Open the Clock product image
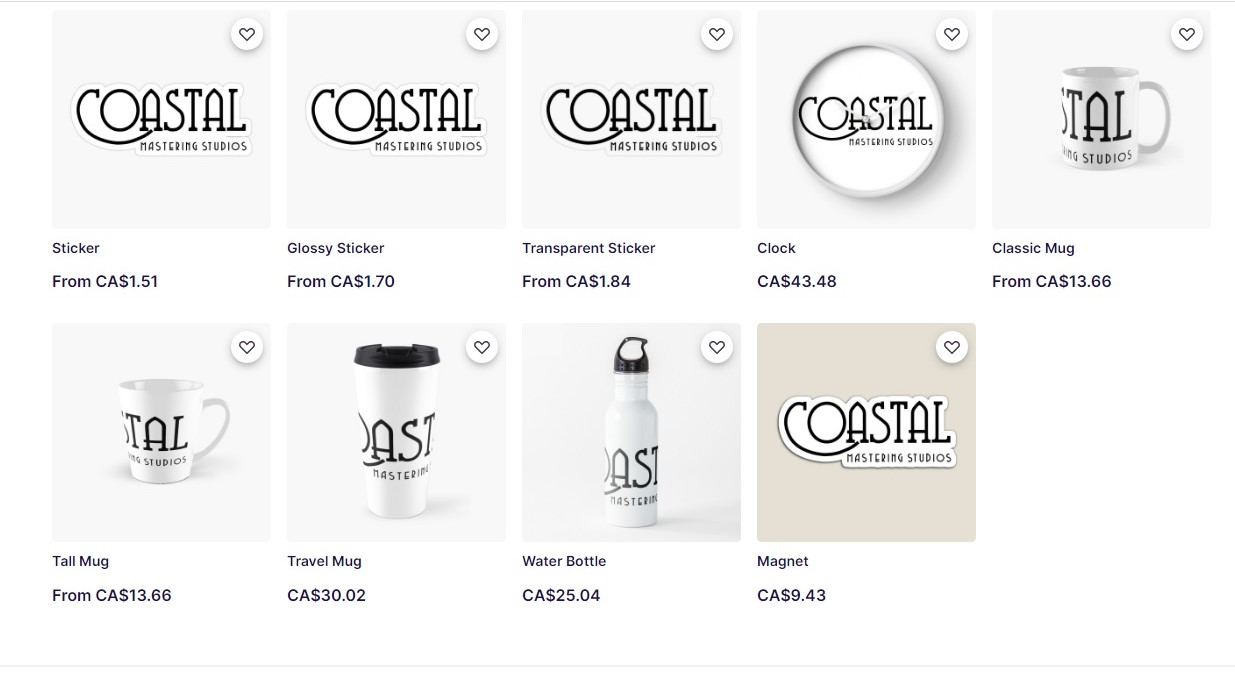Viewport: 1235px width, 680px height. 866,119
